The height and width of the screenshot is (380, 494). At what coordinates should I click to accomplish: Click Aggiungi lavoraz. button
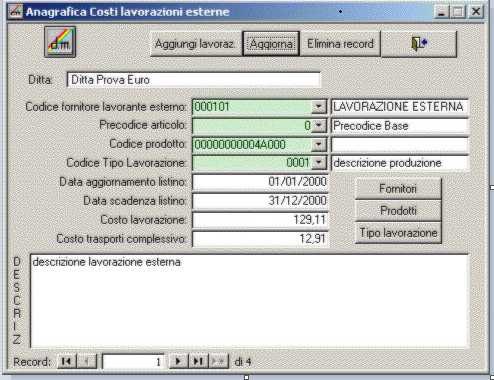click(x=196, y=44)
